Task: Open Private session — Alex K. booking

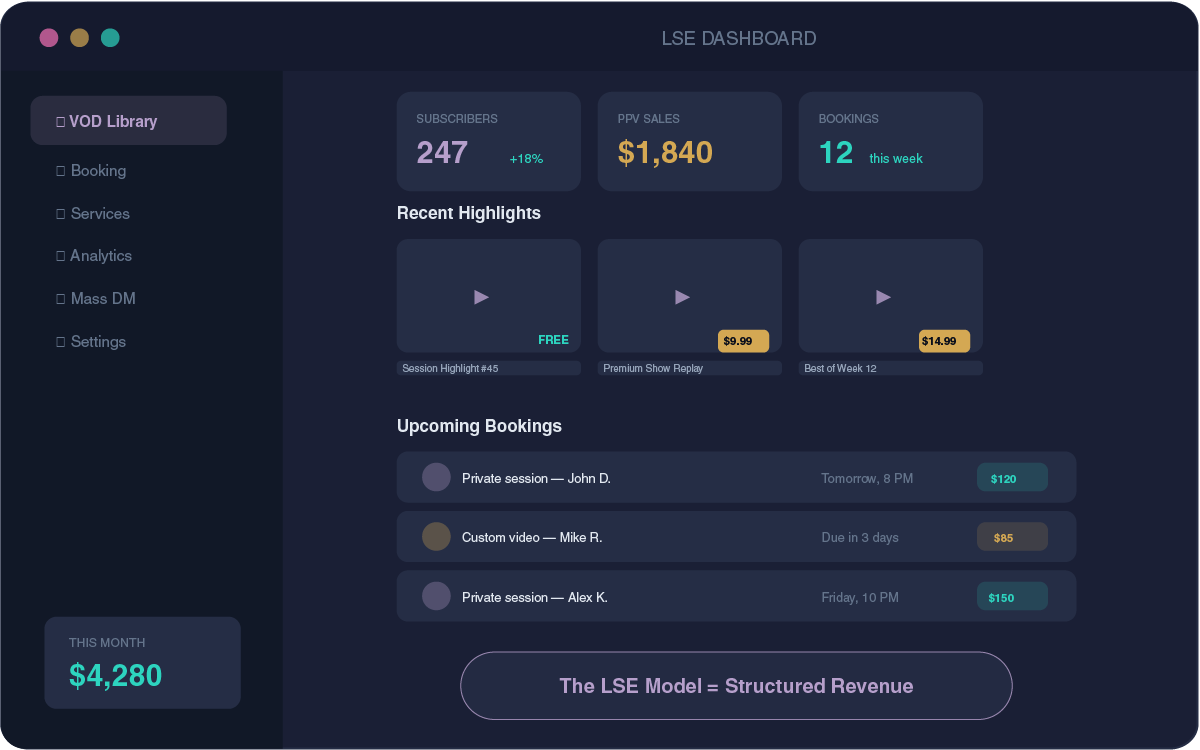Action: tap(737, 596)
